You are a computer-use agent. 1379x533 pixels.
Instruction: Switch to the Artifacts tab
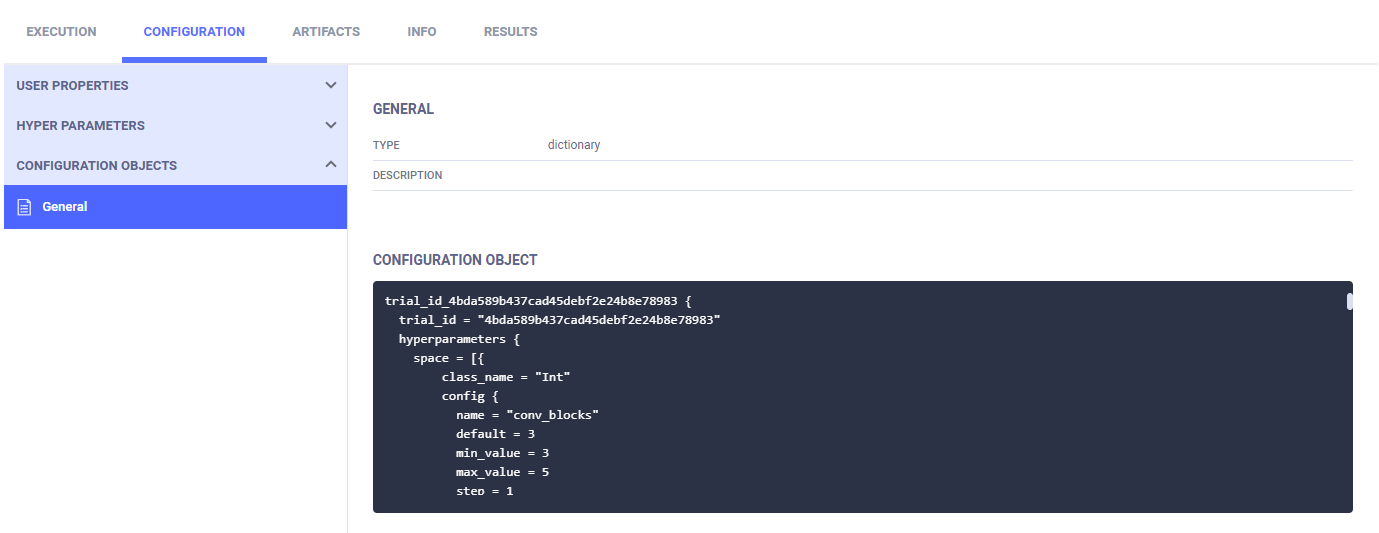click(326, 32)
